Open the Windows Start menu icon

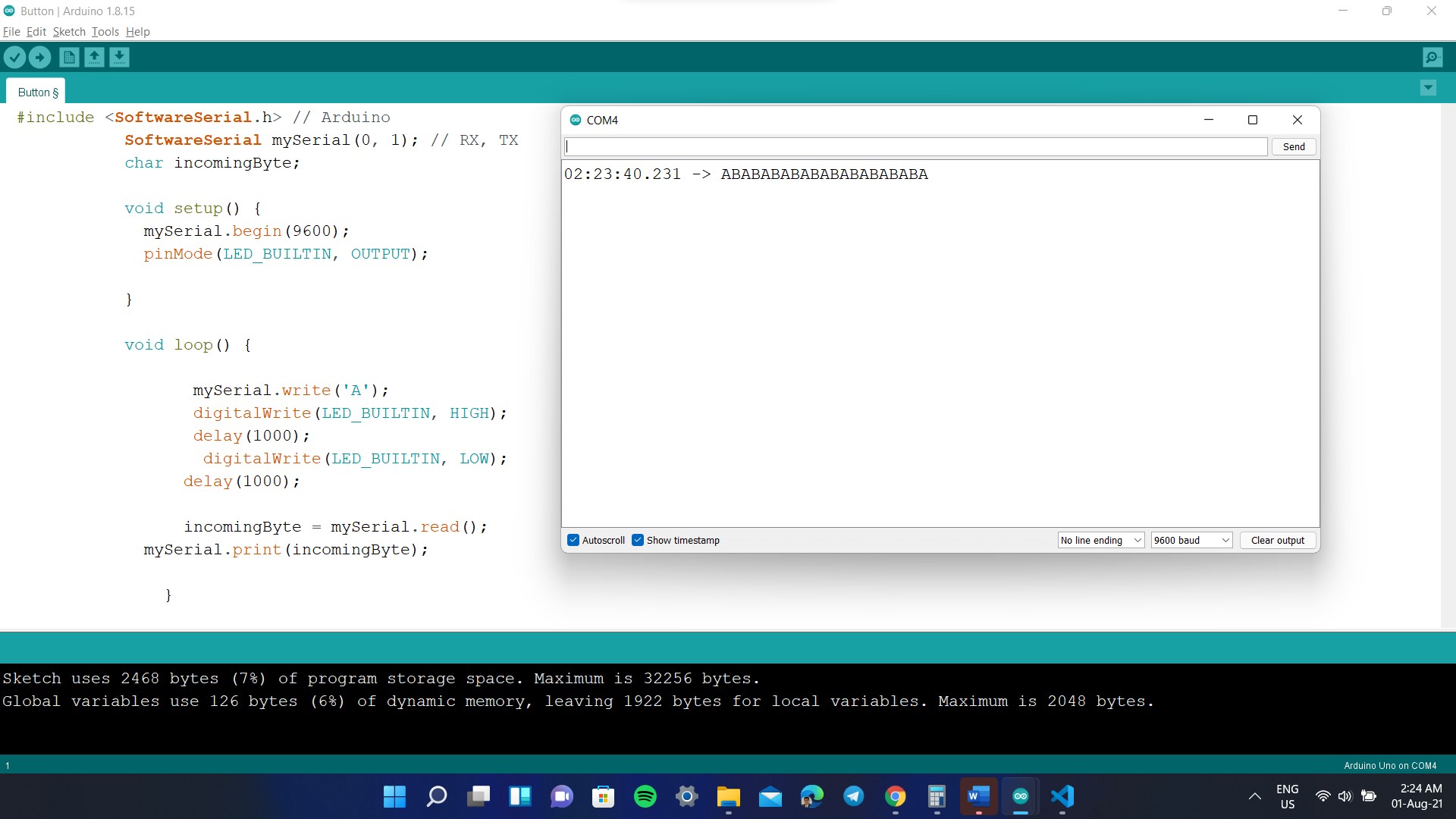point(394,796)
